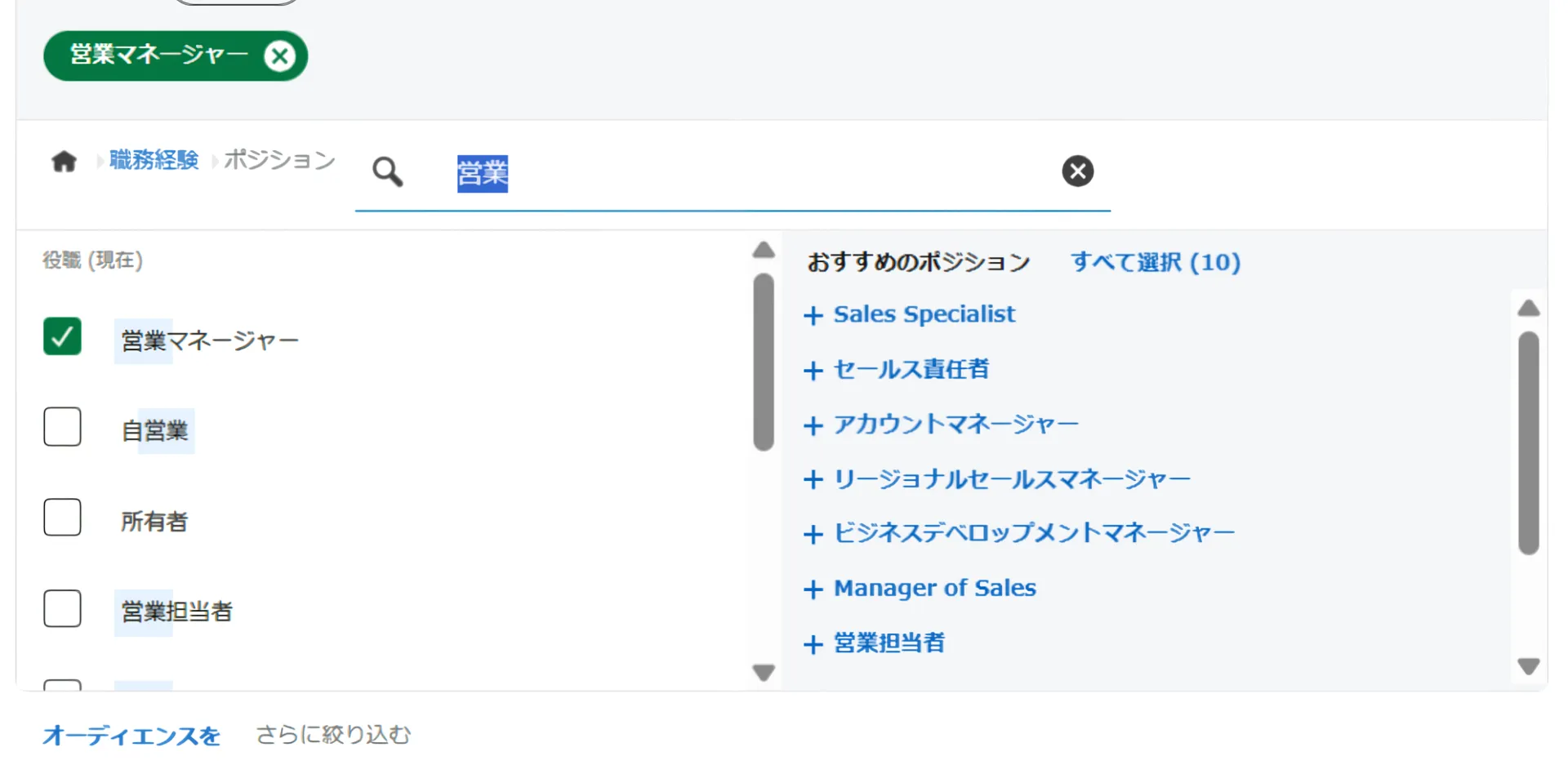
Task: Click すべて選択 (10) link
Action: pos(1155,262)
